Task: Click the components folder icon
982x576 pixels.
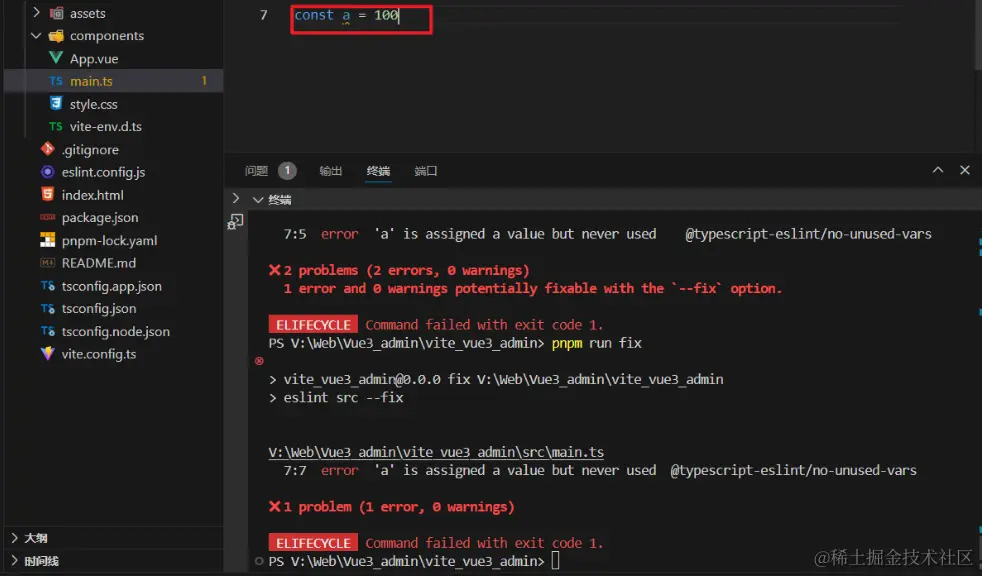Action: coord(56,36)
